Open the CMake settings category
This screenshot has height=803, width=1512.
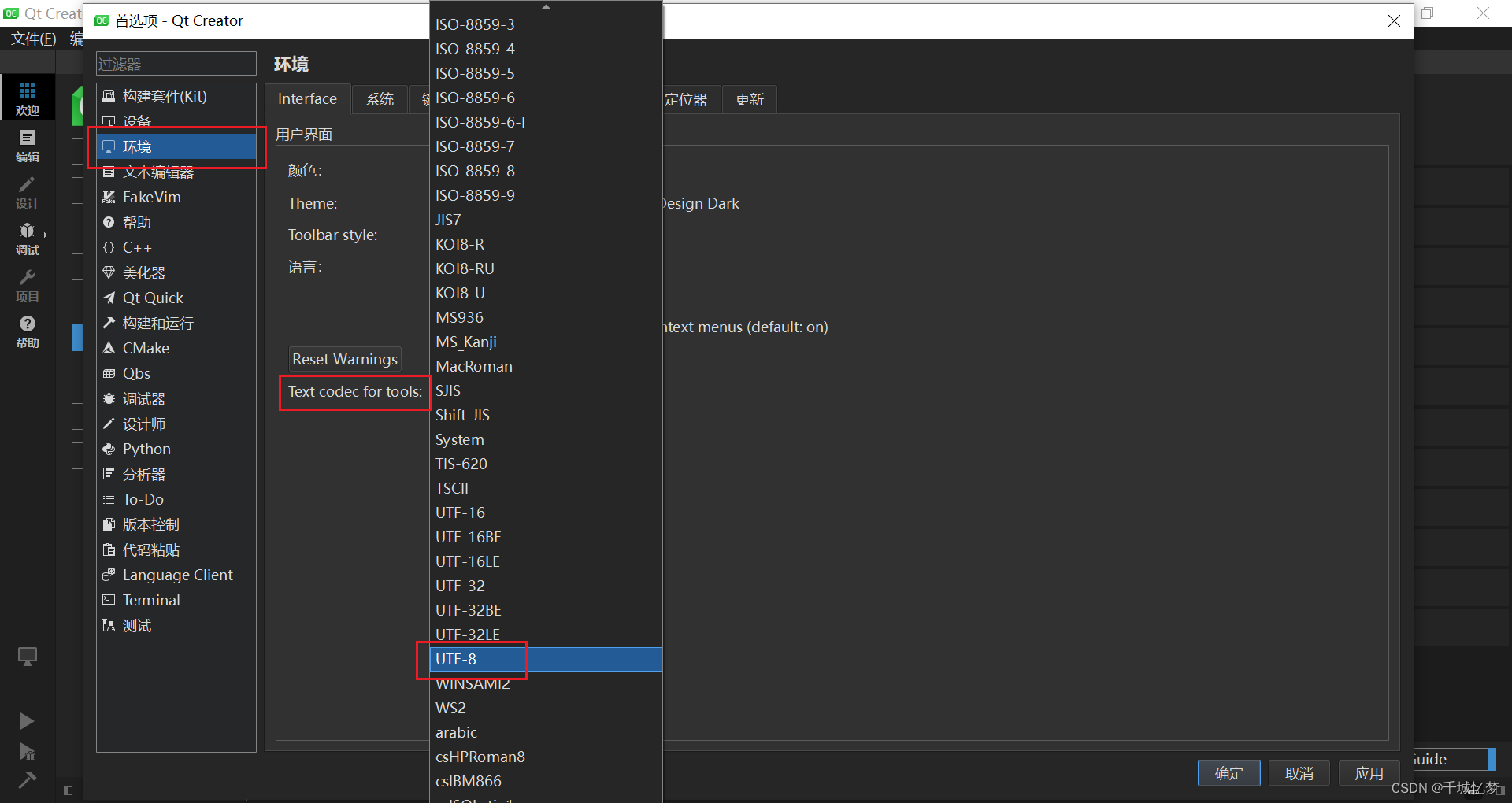pyautogui.click(x=176, y=348)
